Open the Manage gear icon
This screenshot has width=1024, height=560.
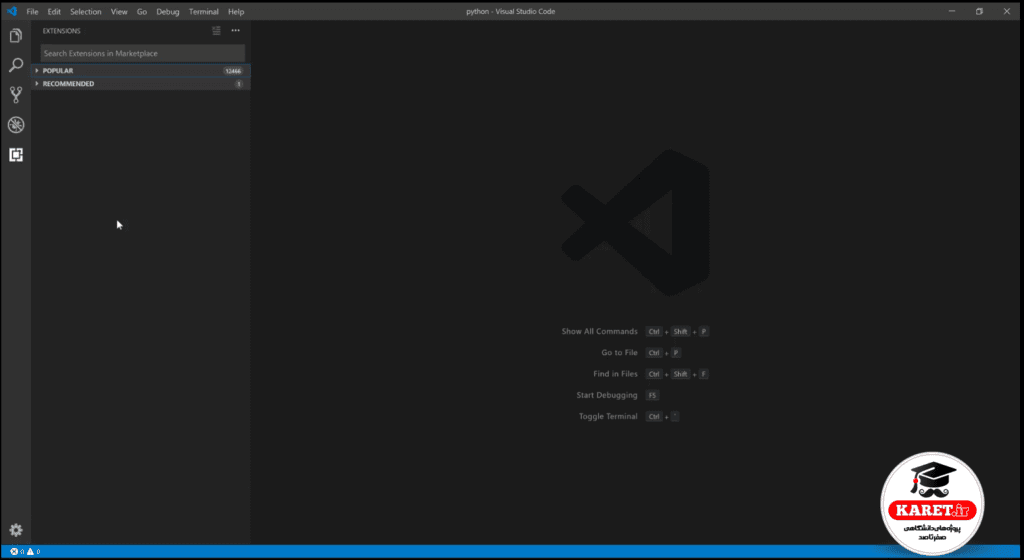pos(16,530)
